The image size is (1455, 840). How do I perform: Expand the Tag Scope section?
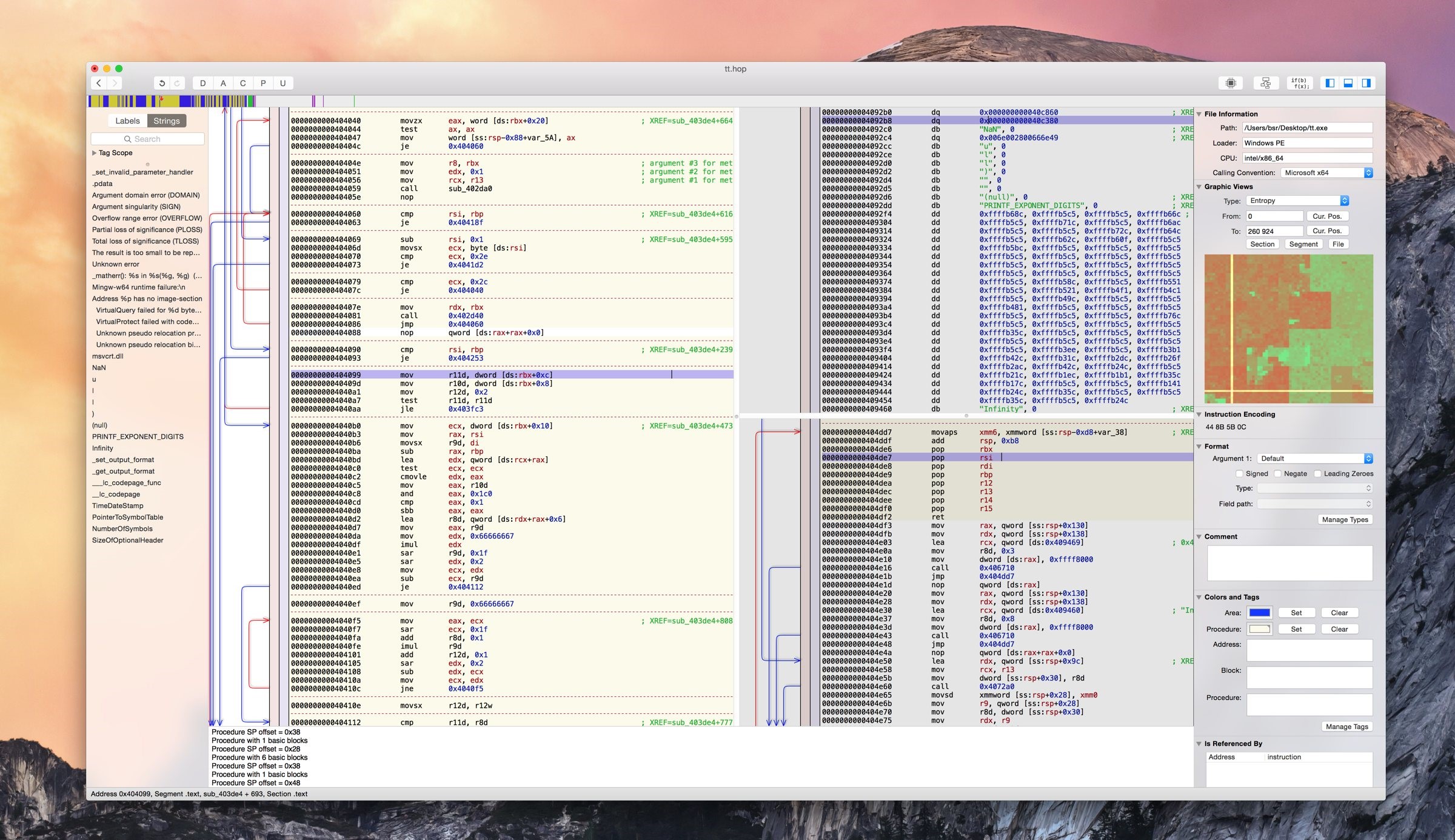pyautogui.click(x=94, y=153)
